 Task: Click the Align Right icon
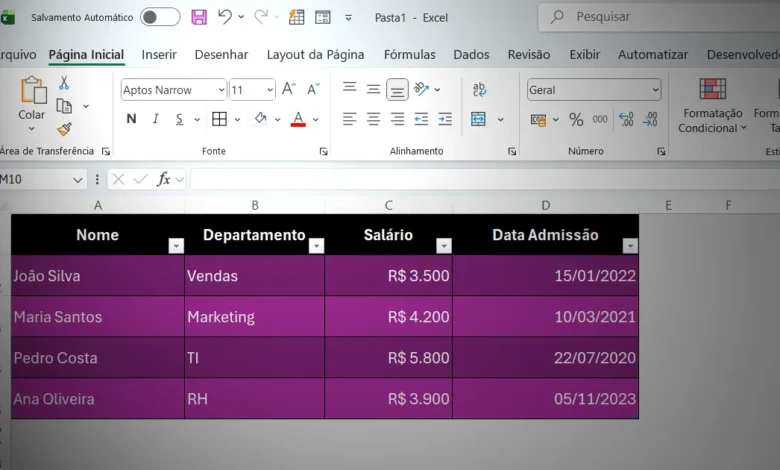[x=397, y=119]
